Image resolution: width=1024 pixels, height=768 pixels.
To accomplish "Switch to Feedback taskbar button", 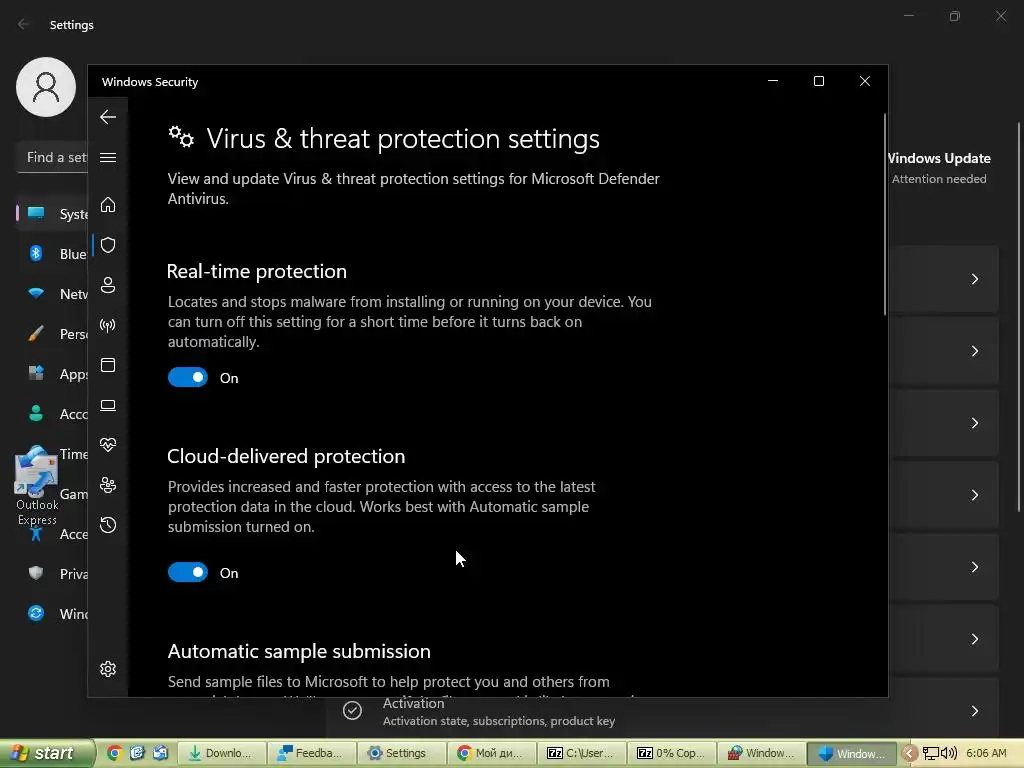I will [311, 754].
